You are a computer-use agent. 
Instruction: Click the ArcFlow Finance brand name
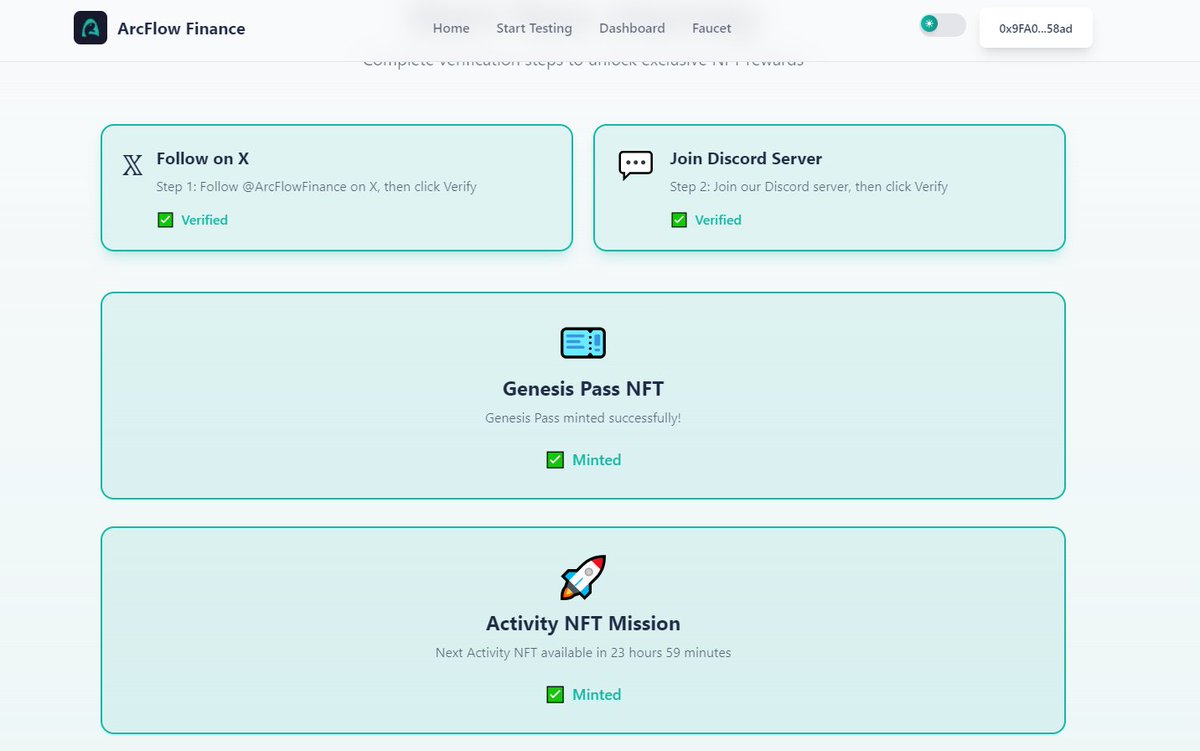tap(183, 28)
